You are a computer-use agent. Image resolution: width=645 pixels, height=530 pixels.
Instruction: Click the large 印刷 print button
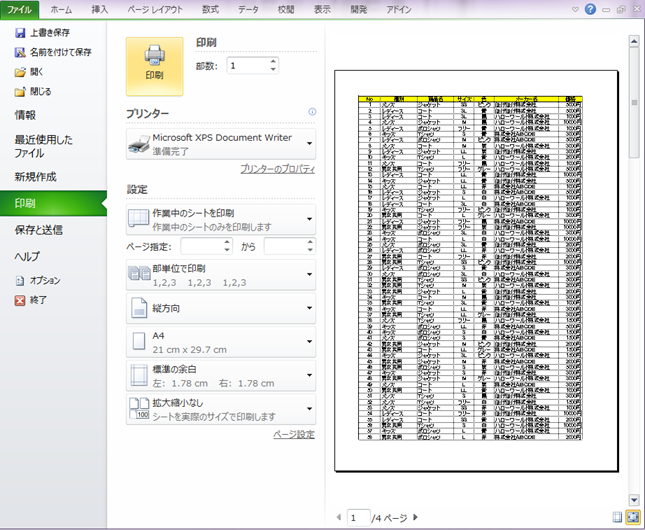(154, 66)
